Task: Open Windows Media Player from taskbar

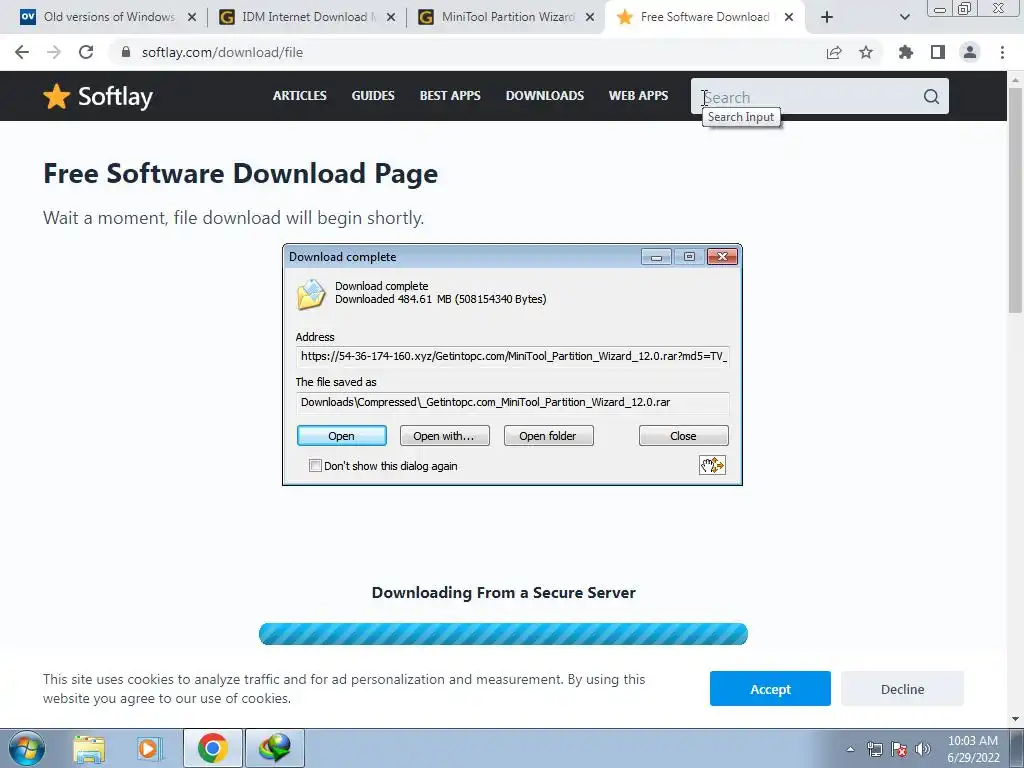Action: click(x=149, y=748)
